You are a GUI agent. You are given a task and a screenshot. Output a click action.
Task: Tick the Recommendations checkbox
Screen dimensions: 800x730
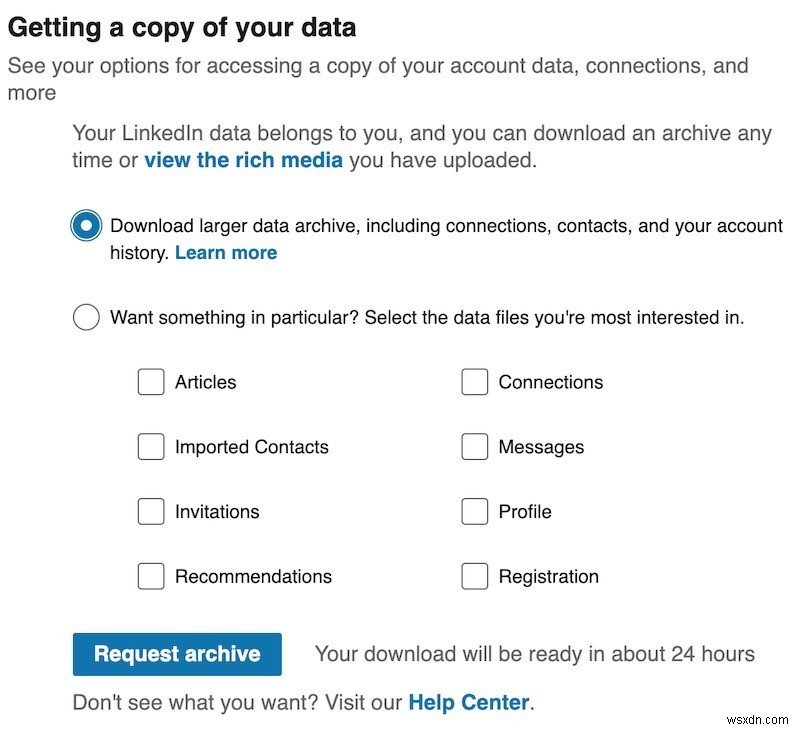[151, 577]
